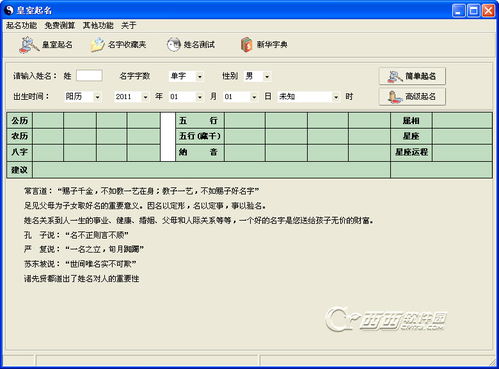Image resolution: width=499 pixels, height=369 pixels.
Task: Click the quote line by 苏东坡说
Action: click(x=80, y=264)
